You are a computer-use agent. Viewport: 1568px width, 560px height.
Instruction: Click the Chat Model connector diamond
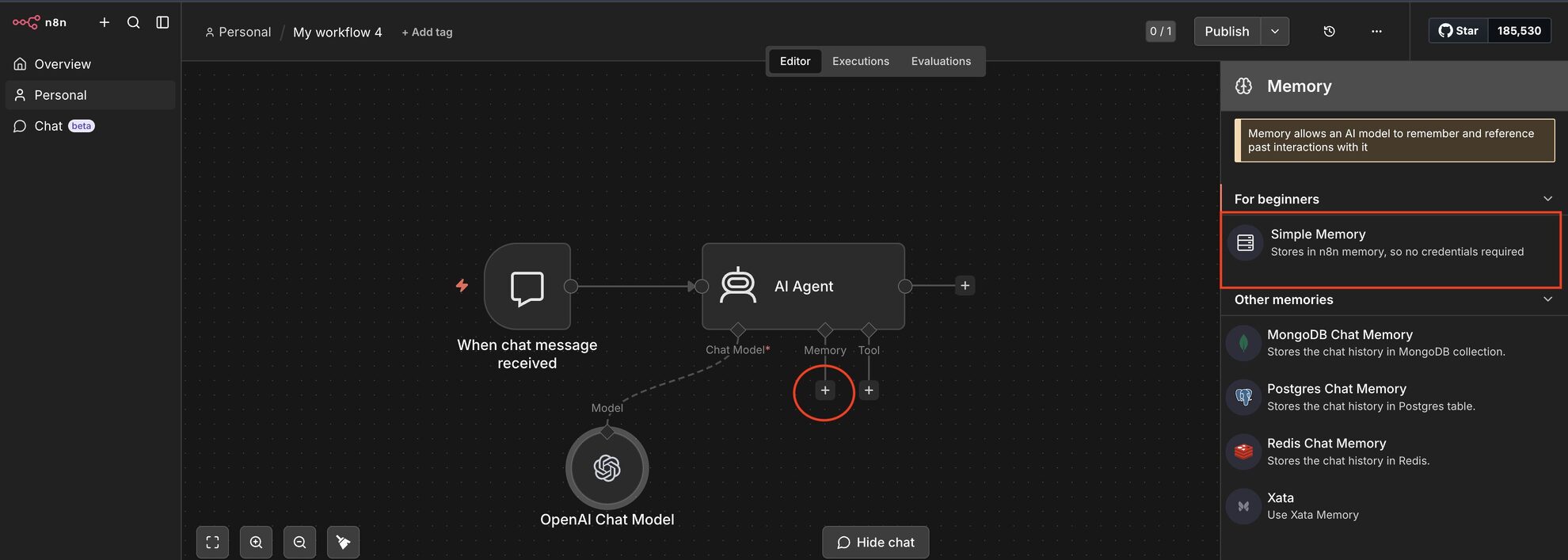pos(738,330)
